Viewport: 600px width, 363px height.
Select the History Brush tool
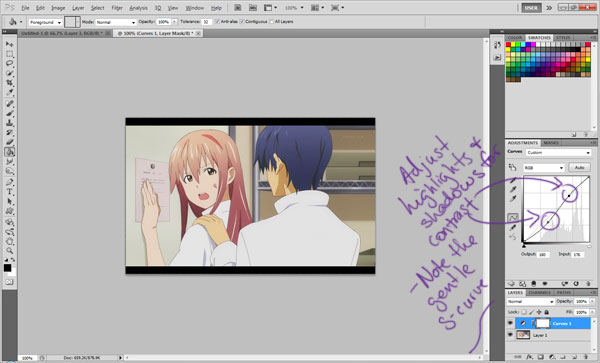pyautogui.click(x=10, y=133)
